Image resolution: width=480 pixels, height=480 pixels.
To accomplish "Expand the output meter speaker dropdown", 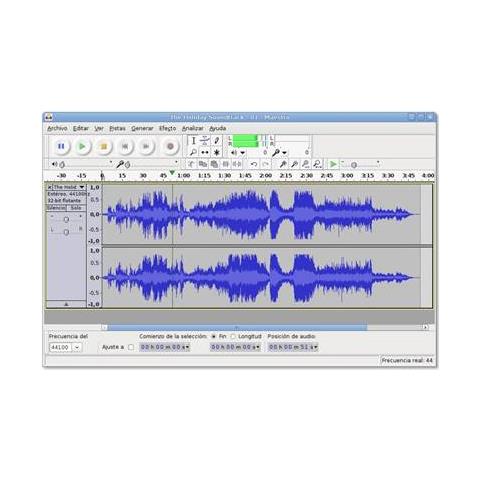I will tap(243, 153).
